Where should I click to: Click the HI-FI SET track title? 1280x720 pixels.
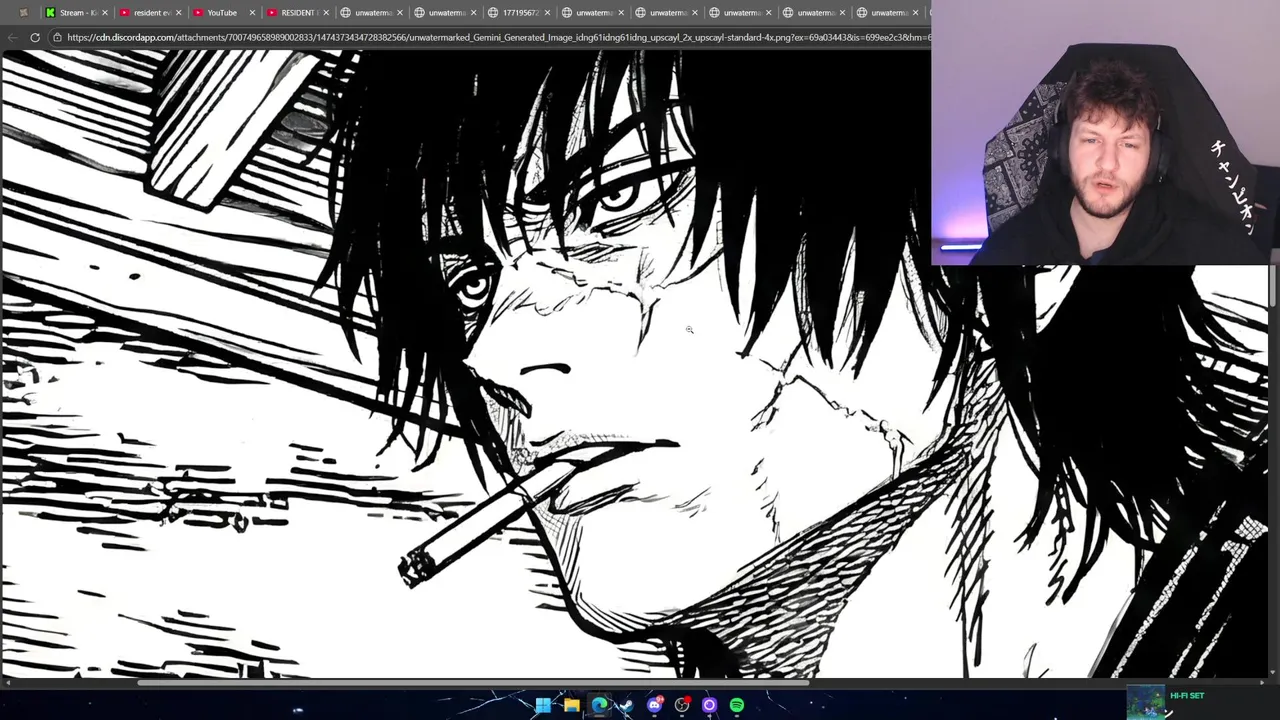point(1187,696)
